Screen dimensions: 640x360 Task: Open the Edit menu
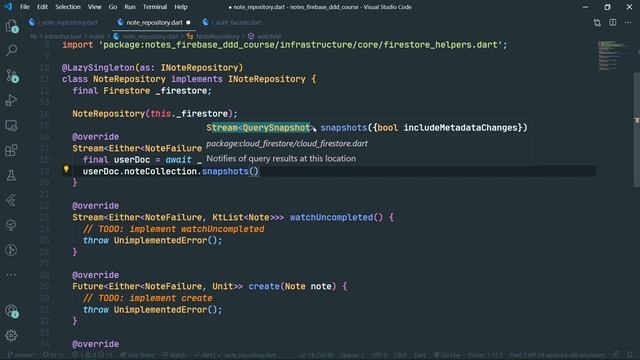(42, 7)
